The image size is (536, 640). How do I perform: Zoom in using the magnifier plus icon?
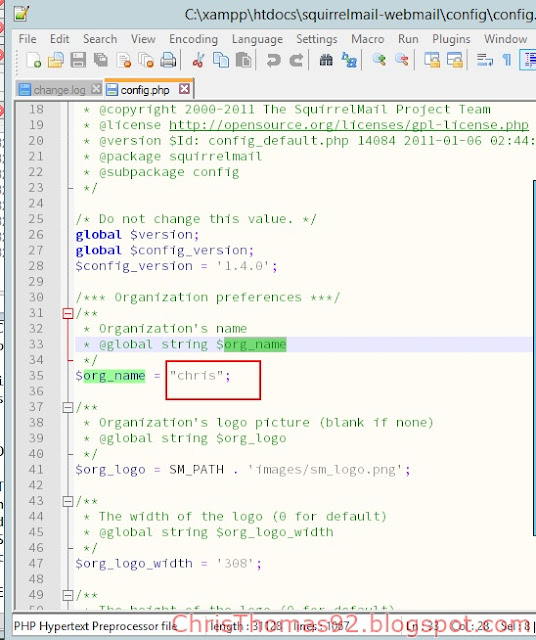coord(379,60)
